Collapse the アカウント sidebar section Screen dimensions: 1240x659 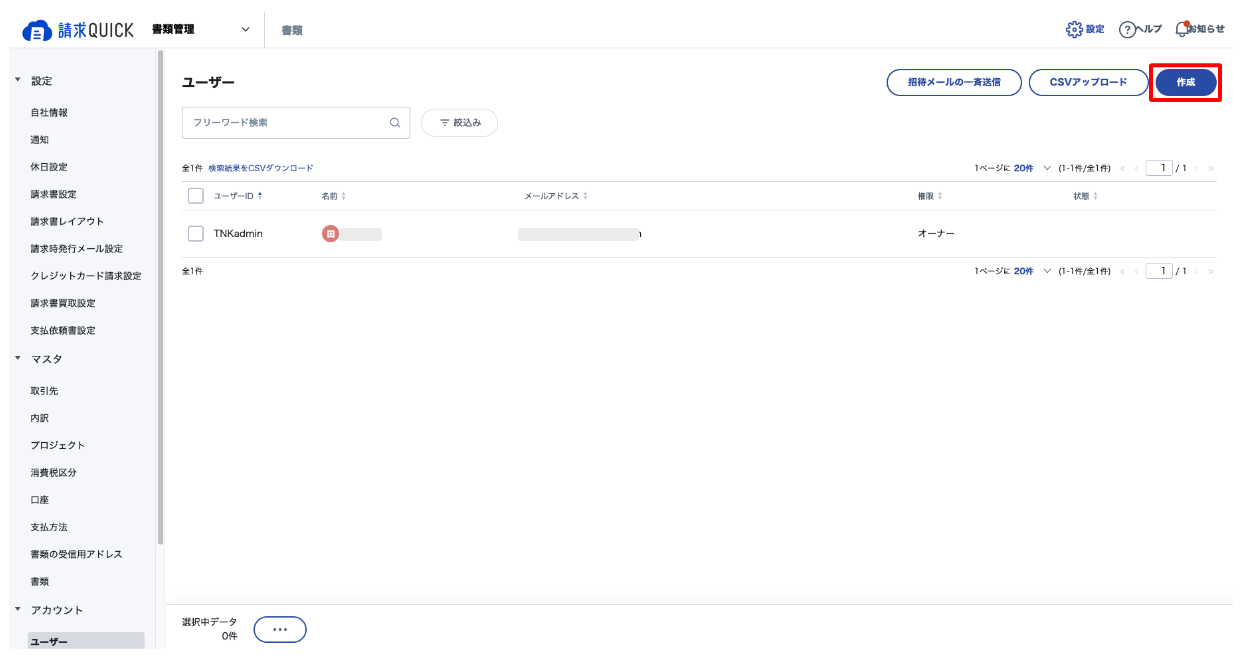pos(18,610)
